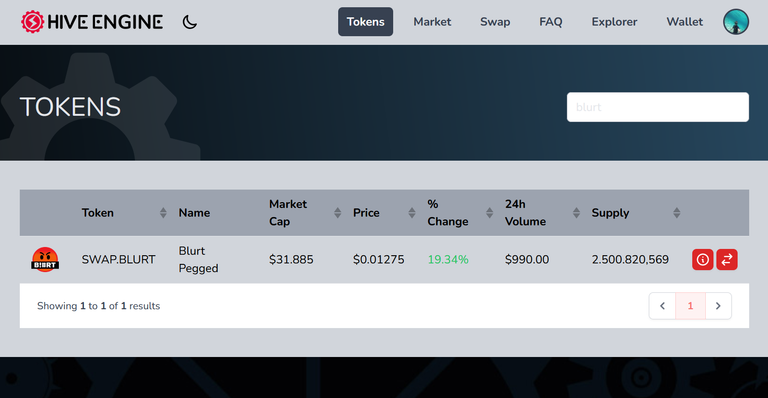Click the Blurt token logo
The image size is (768, 398).
[x=45, y=259]
